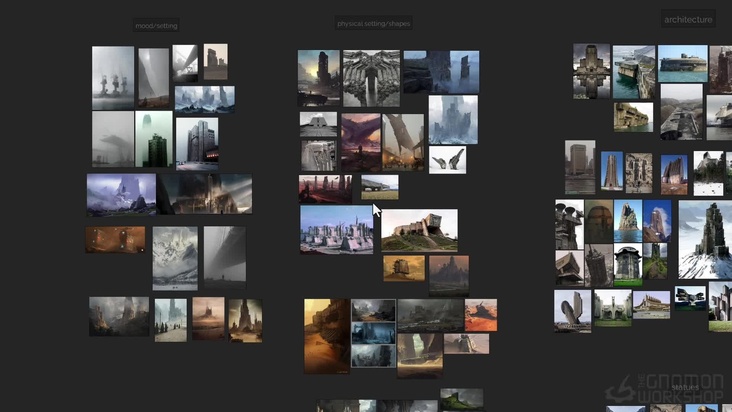
Task: Click image of giant leaning pillars
Action: pyautogui.click(x=403, y=142)
